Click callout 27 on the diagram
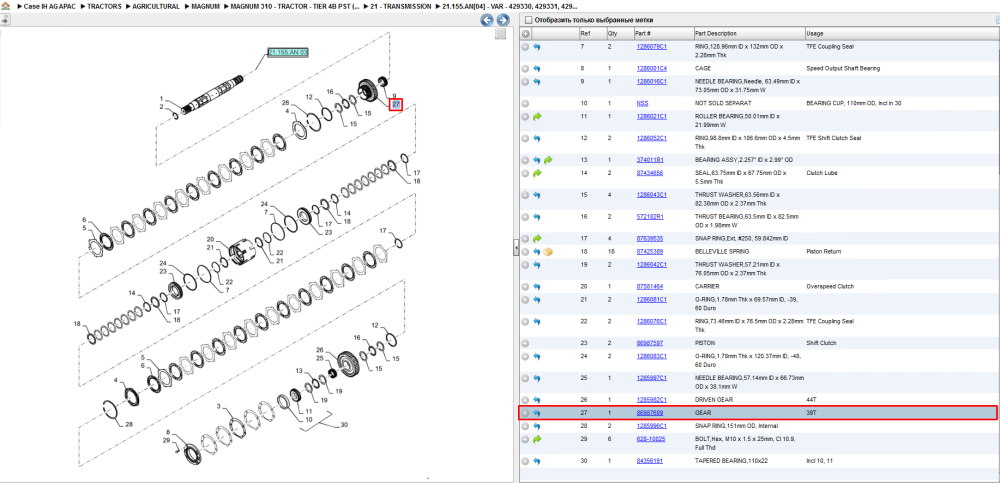 coord(396,103)
